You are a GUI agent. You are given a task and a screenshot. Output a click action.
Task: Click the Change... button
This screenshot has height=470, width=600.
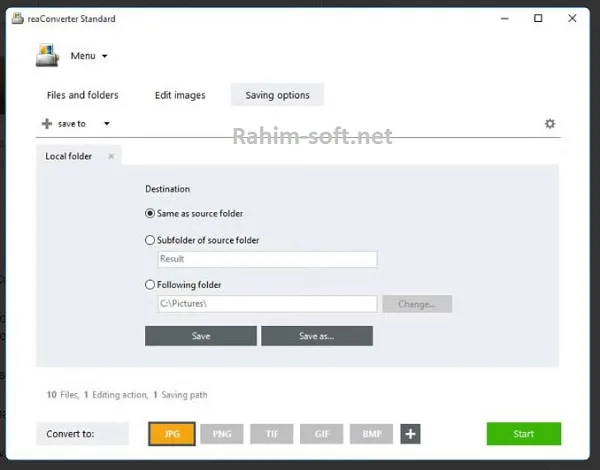(x=417, y=304)
